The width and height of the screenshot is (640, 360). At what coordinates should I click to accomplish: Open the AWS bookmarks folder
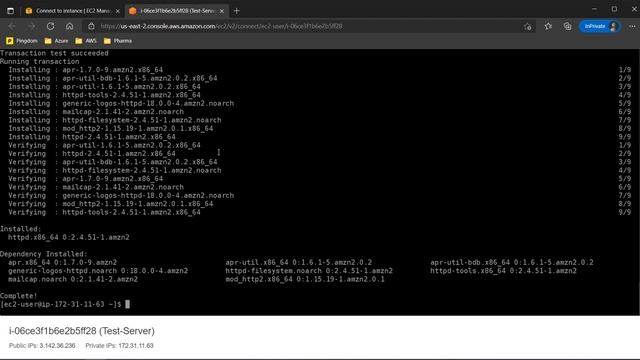[86, 41]
